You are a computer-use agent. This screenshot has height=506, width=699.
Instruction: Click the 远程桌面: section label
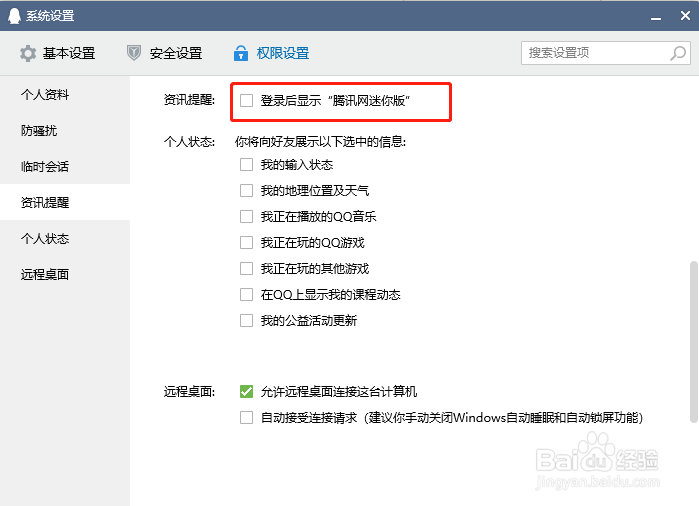[x=189, y=391]
